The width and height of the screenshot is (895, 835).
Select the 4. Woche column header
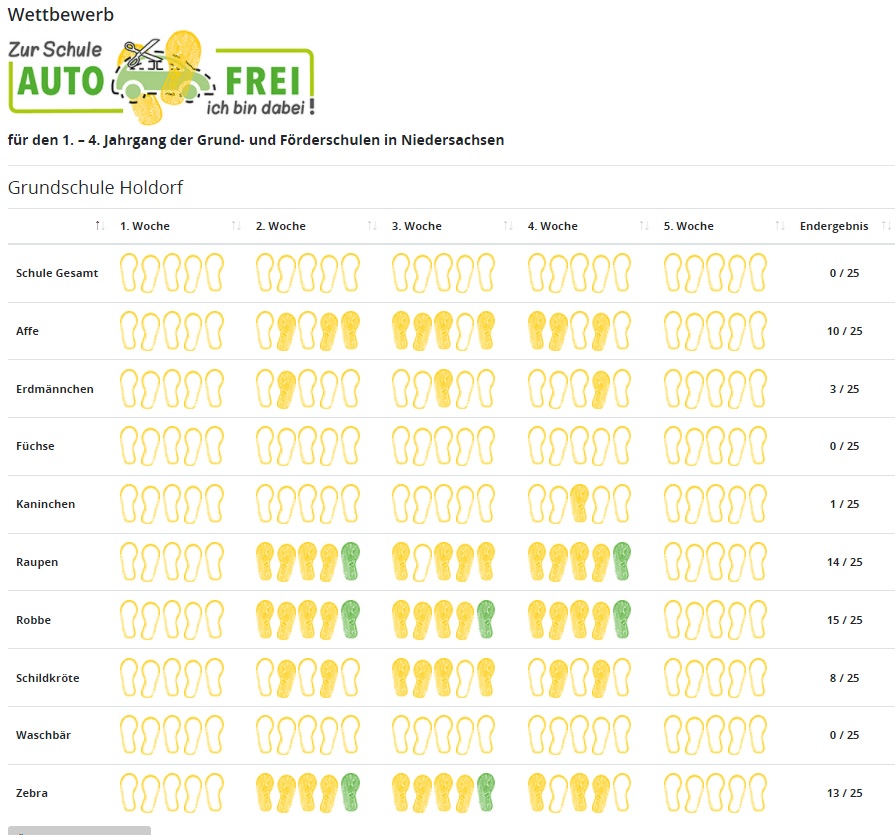553,226
